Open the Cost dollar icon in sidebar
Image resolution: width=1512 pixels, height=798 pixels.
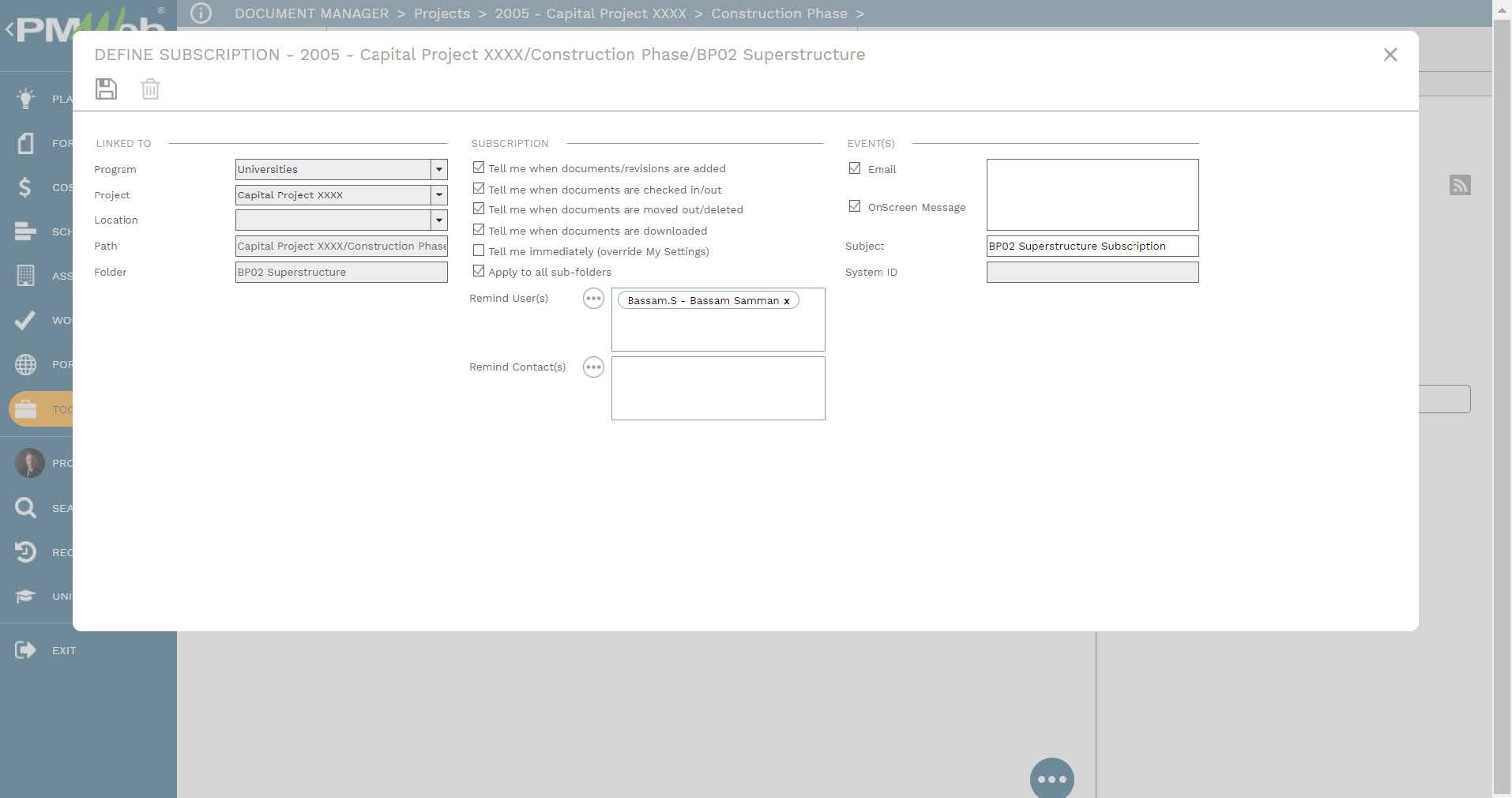pos(25,187)
